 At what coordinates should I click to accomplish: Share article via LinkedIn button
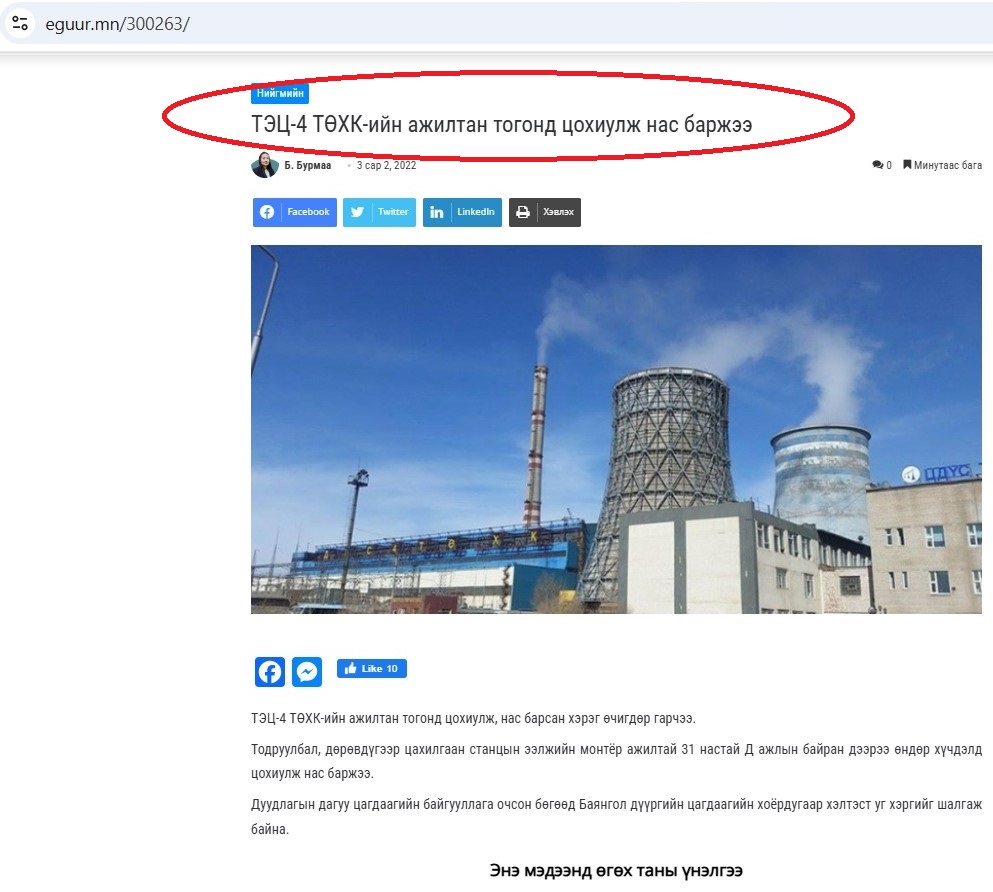tap(462, 212)
